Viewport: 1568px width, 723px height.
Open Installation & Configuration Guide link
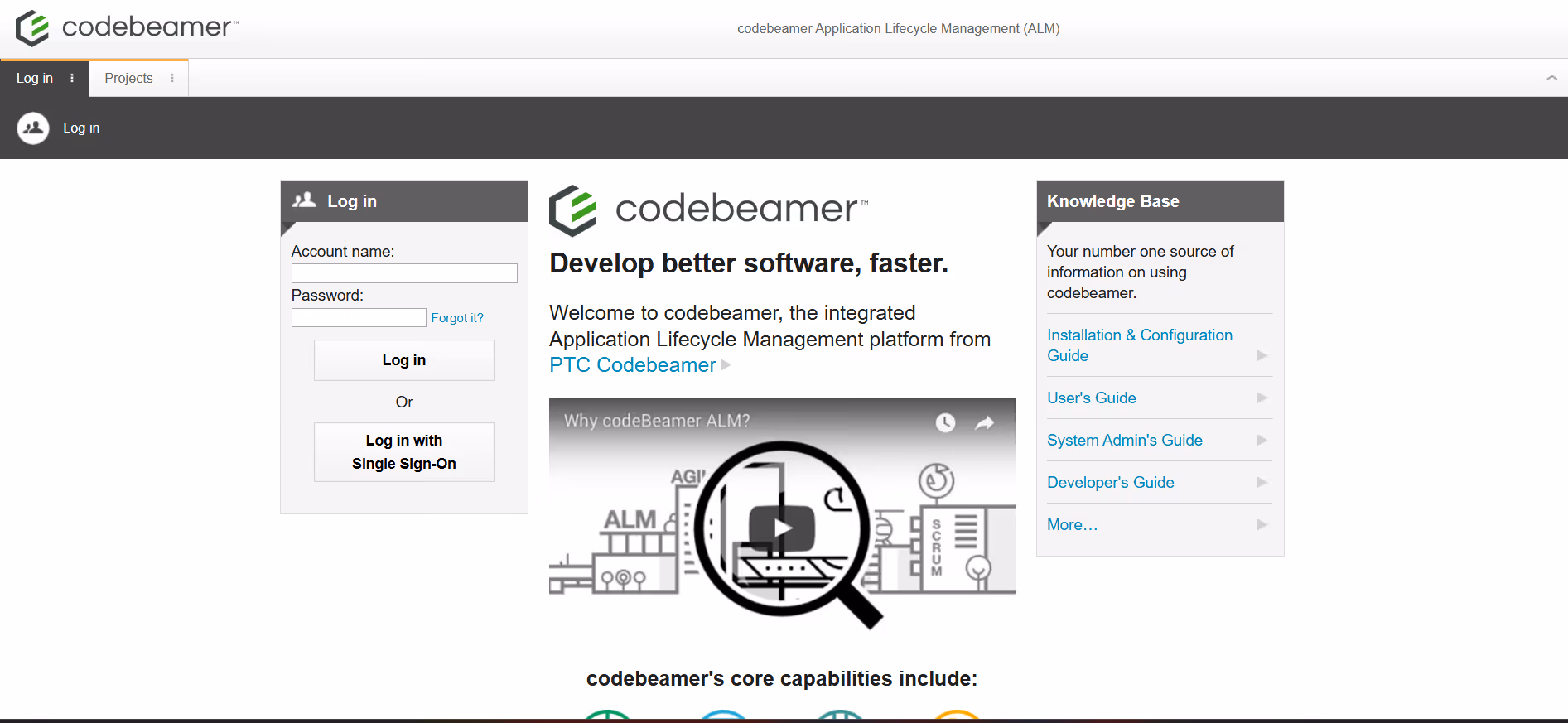coord(1140,345)
